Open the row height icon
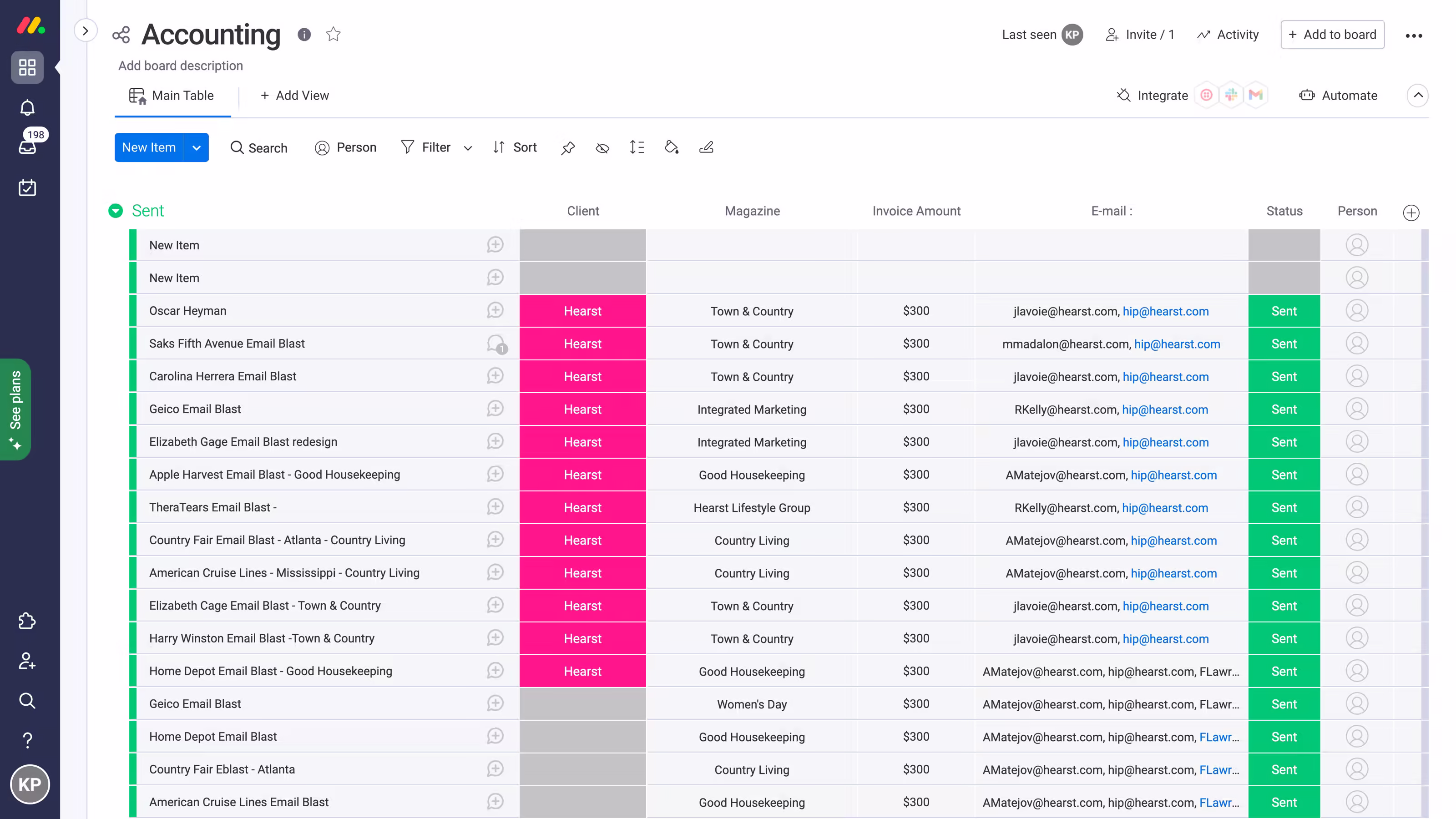Image resolution: width=1456 pixels, height=819 pixels. click(637, 147)
